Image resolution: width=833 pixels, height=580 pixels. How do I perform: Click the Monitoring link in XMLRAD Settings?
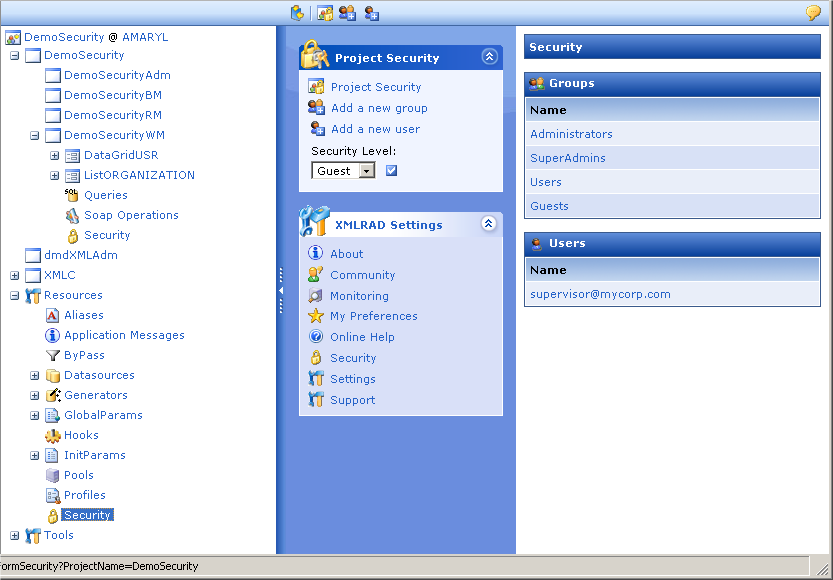tap(359, 296)
